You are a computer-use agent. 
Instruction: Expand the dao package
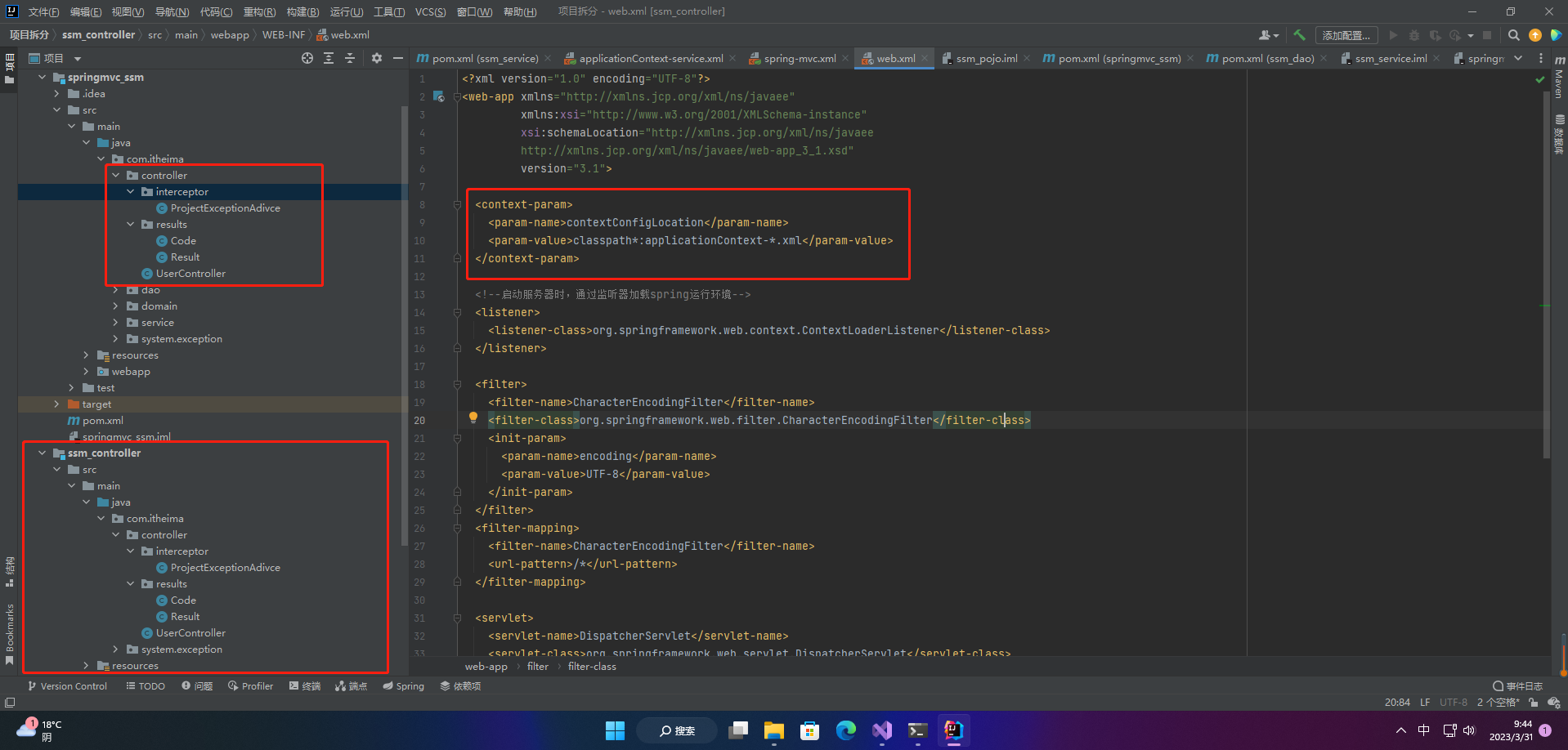click(115, 290)
